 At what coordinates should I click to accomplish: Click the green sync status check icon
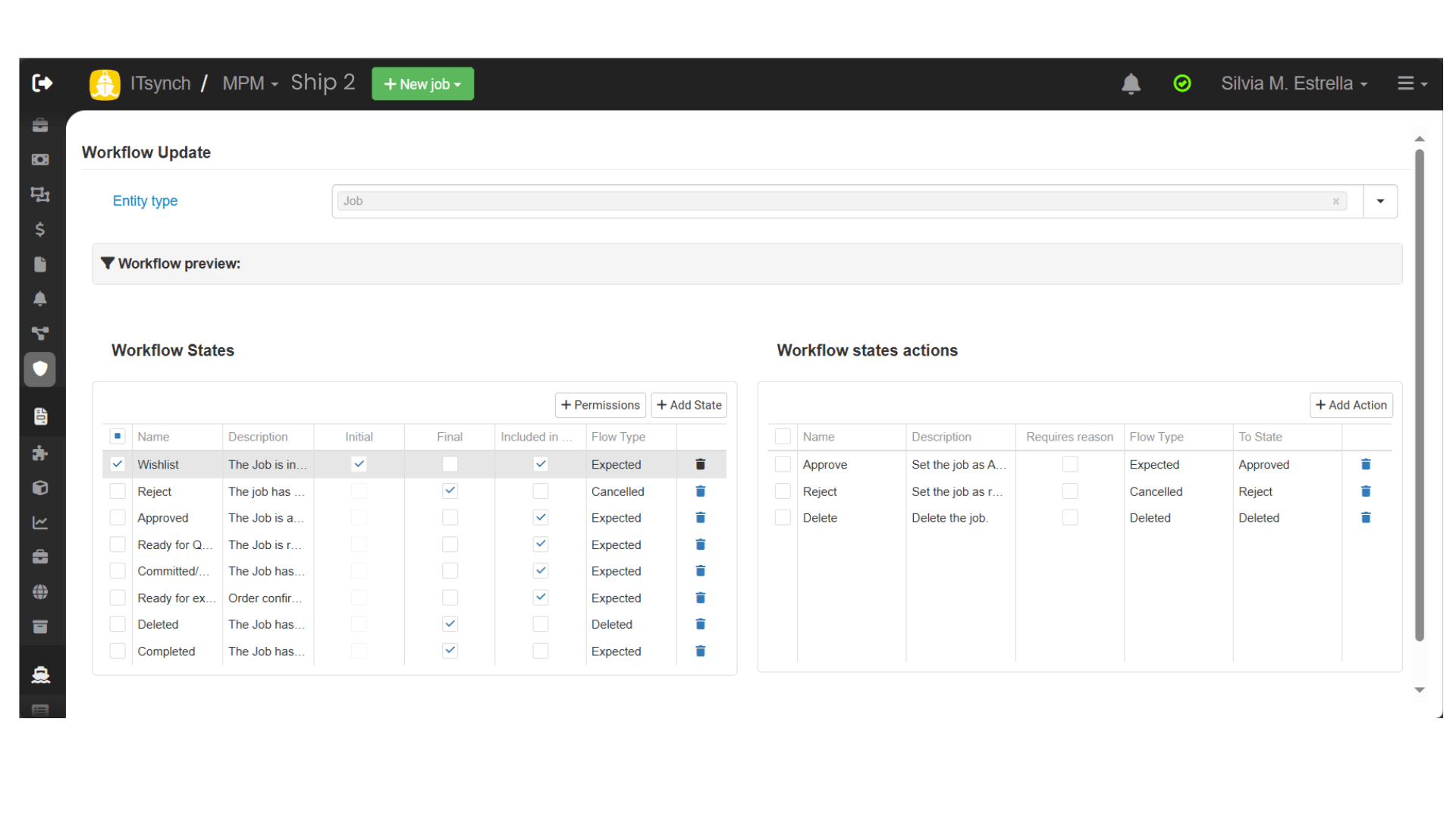point(1181,83)
